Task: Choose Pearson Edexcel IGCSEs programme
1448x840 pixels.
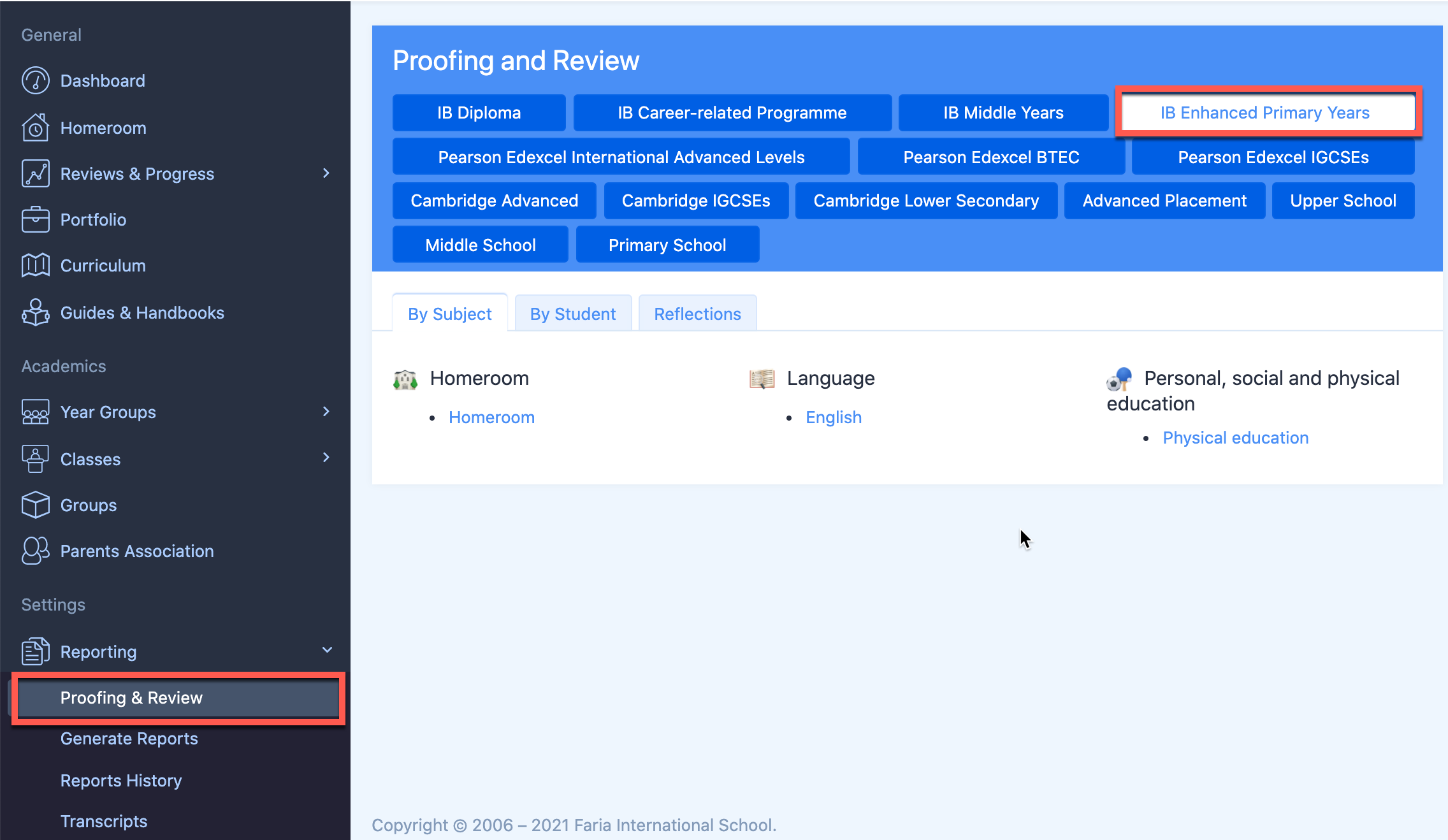Action: coord(1273,157)
